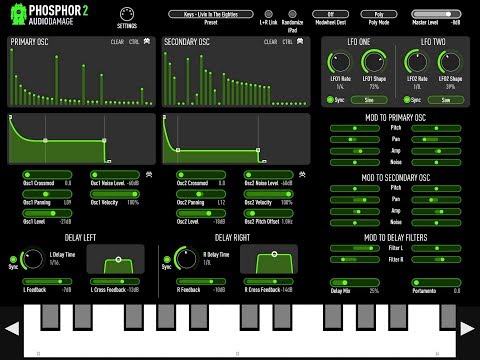Click the Phosphor 2 robot logo

(18, 15)
